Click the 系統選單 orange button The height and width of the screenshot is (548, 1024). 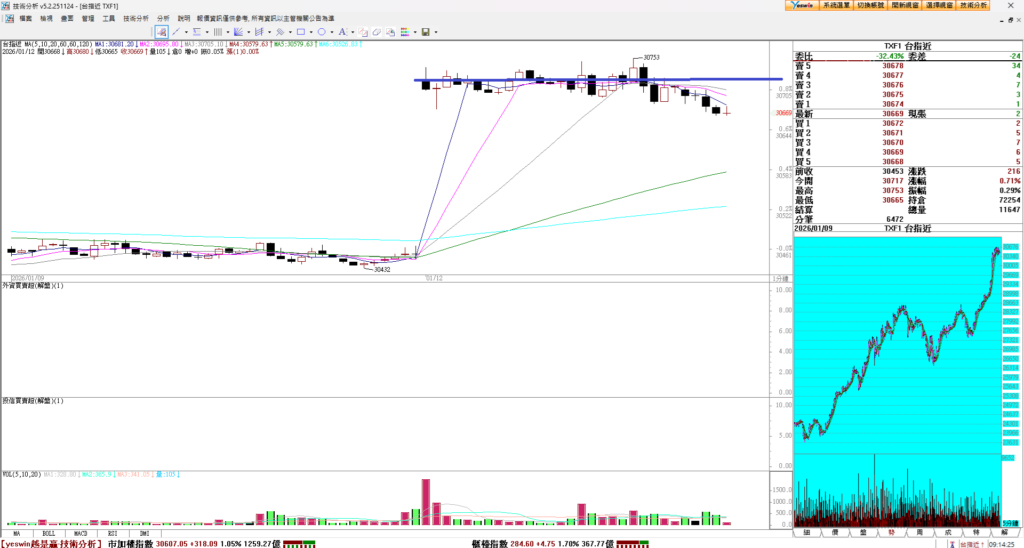[x=835, y=5]
